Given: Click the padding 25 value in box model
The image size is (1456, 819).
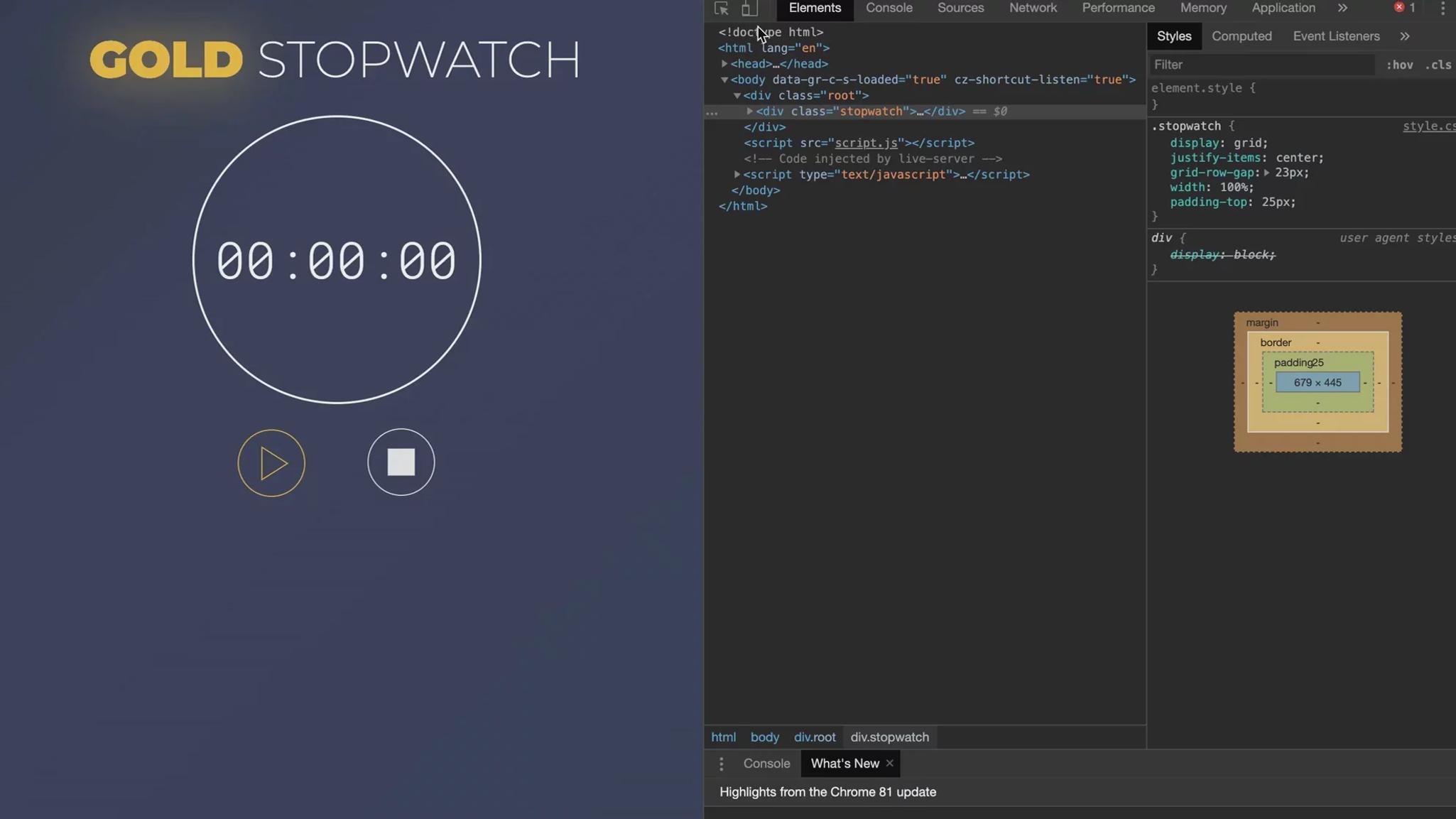Looking at the screenshot, I should pos(1318,362).
